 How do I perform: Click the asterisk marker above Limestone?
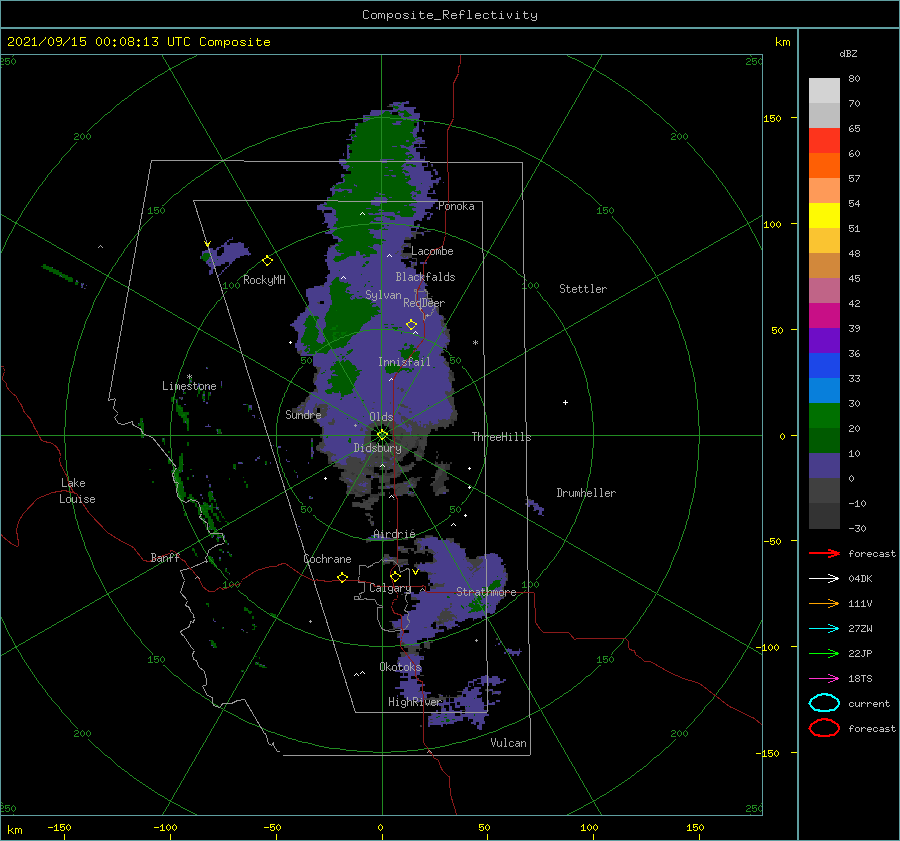pyautogui.click(x=189, y=377)
